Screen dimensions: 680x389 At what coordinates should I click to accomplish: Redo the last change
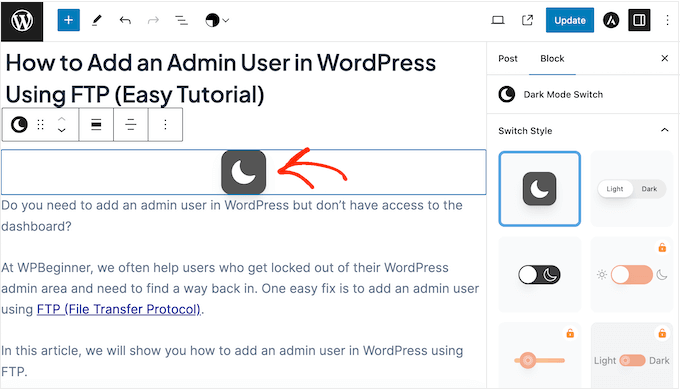click(153, 20)
